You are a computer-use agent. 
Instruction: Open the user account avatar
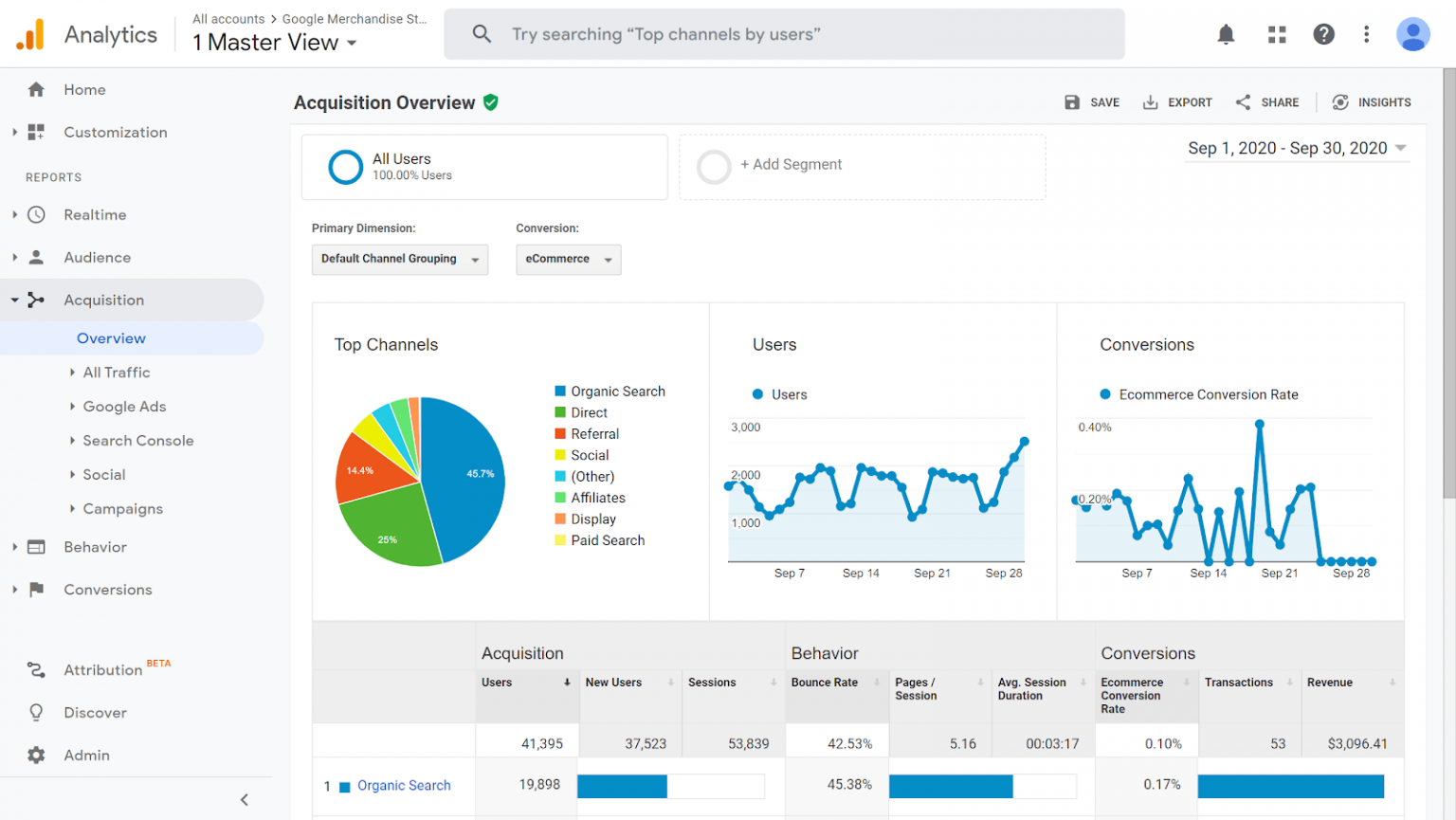tap(1412, 35)
